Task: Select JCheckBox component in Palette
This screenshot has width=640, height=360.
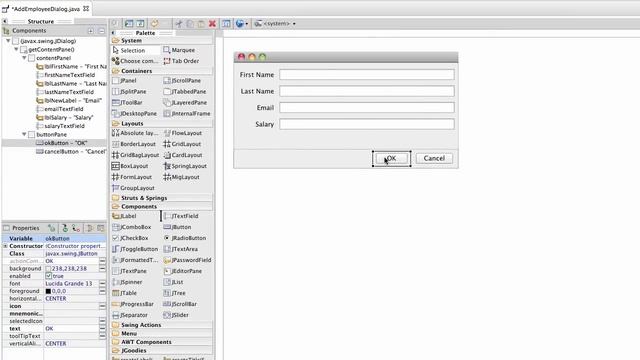Action: pyautogui.click(x=130, y=238)
